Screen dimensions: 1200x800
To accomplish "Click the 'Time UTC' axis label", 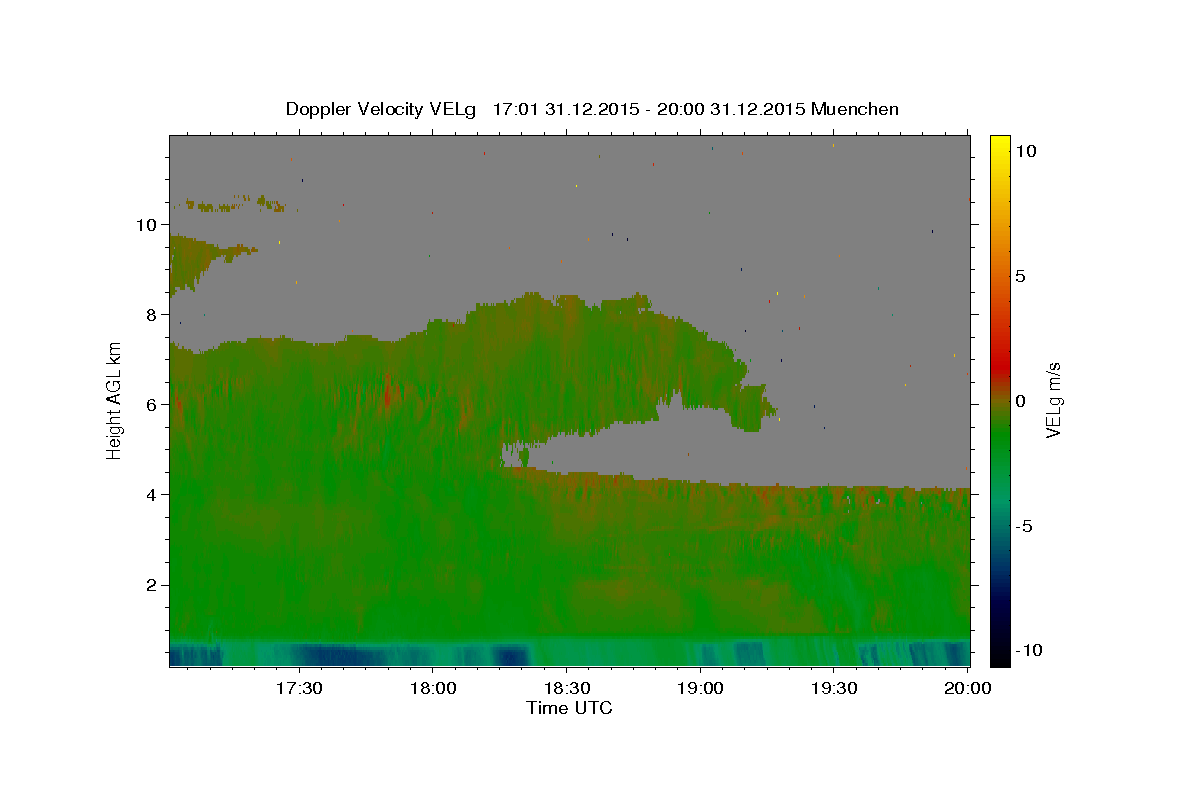I will pos(569,708).
